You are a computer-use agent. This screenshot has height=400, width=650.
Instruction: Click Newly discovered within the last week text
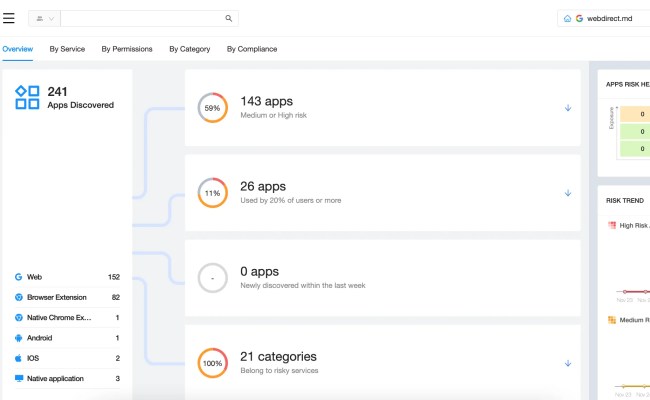click(x=303, y=285)
